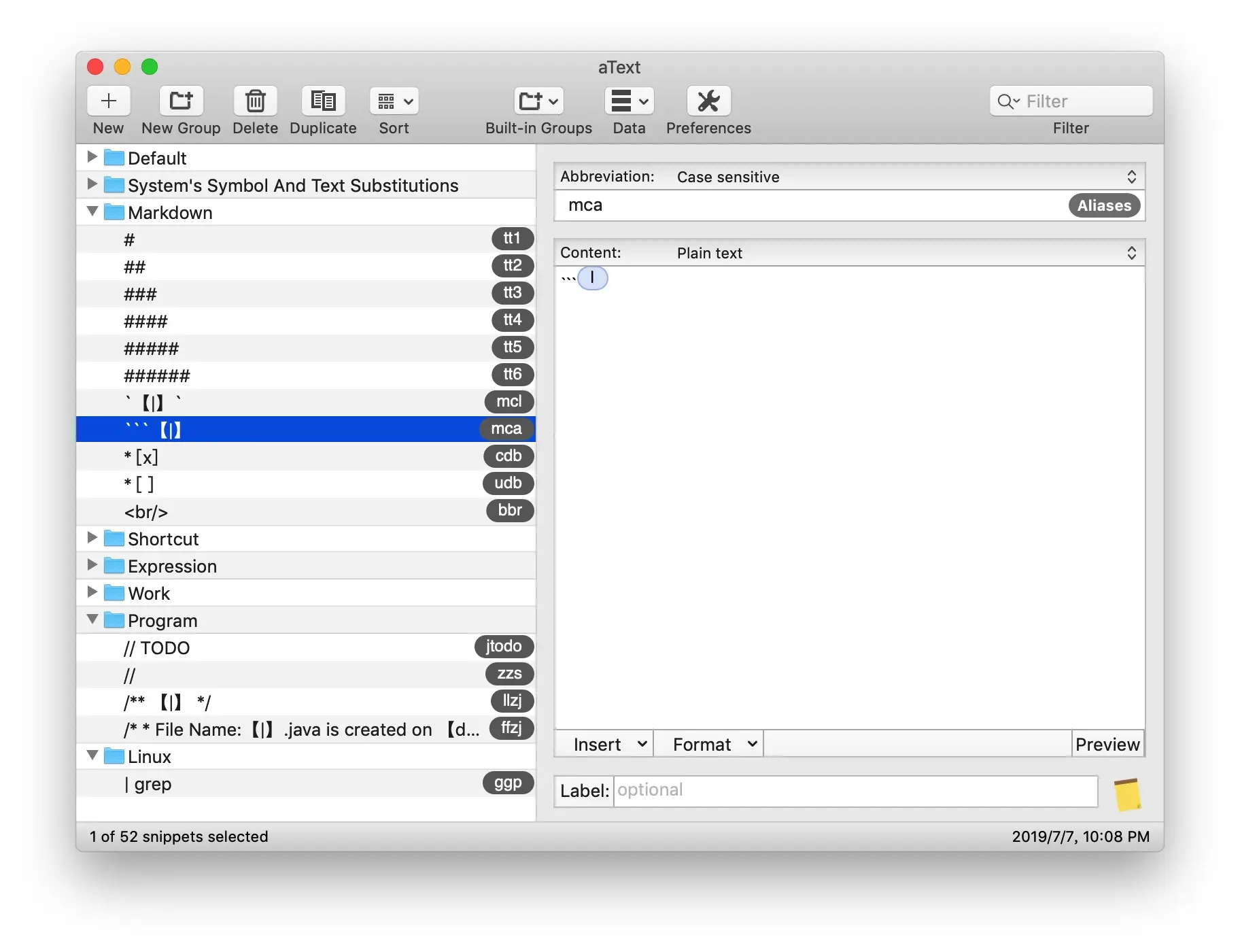Select the ## snippet row
Image resolution: width=1240 pixels, height=952 pixels.
pyautogui.click(x=306, y=267)
